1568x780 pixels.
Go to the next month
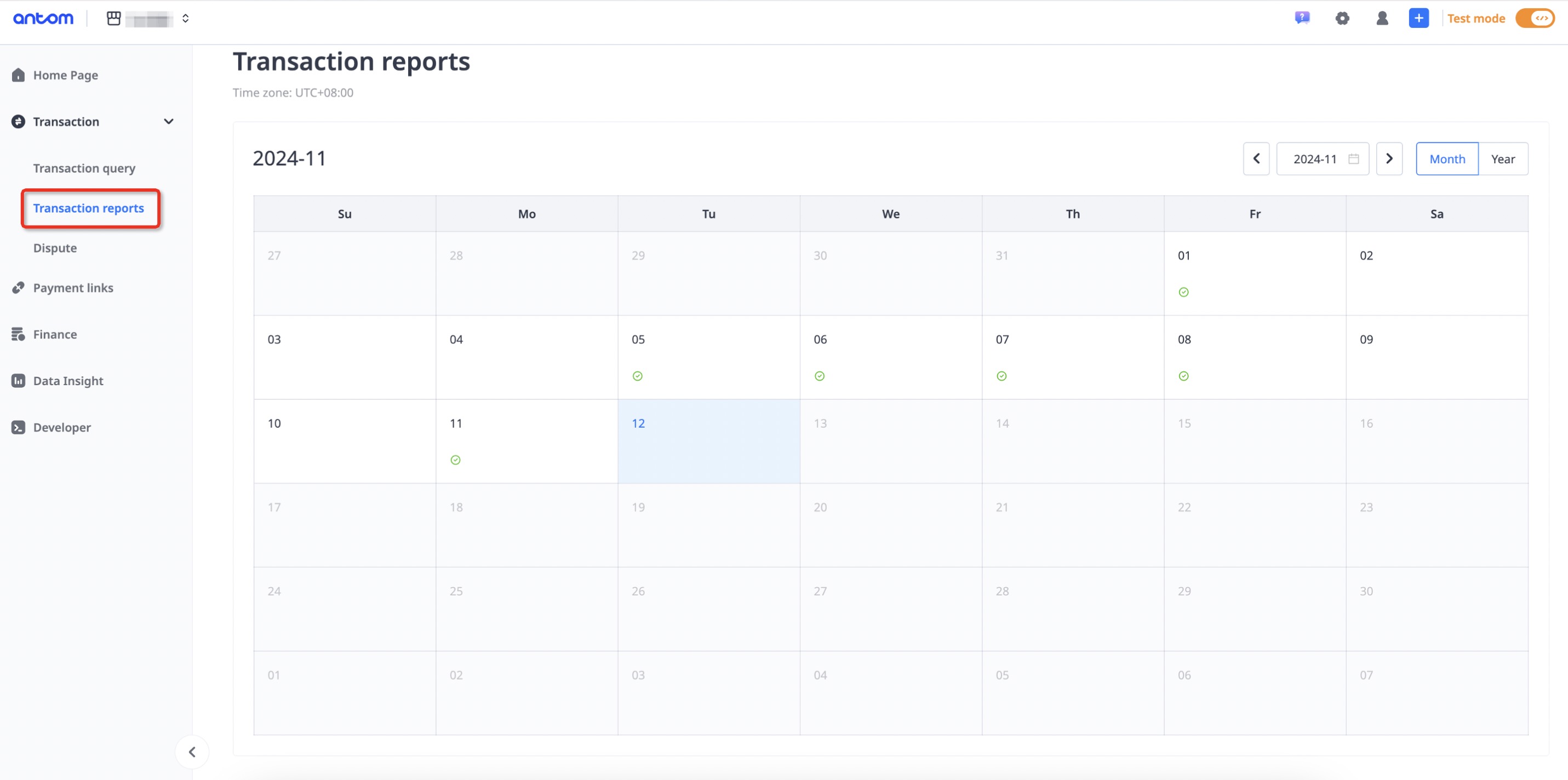click(1388, 159)
